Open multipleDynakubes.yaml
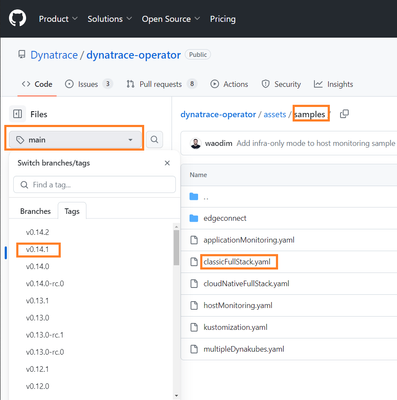 coord(244,349)
